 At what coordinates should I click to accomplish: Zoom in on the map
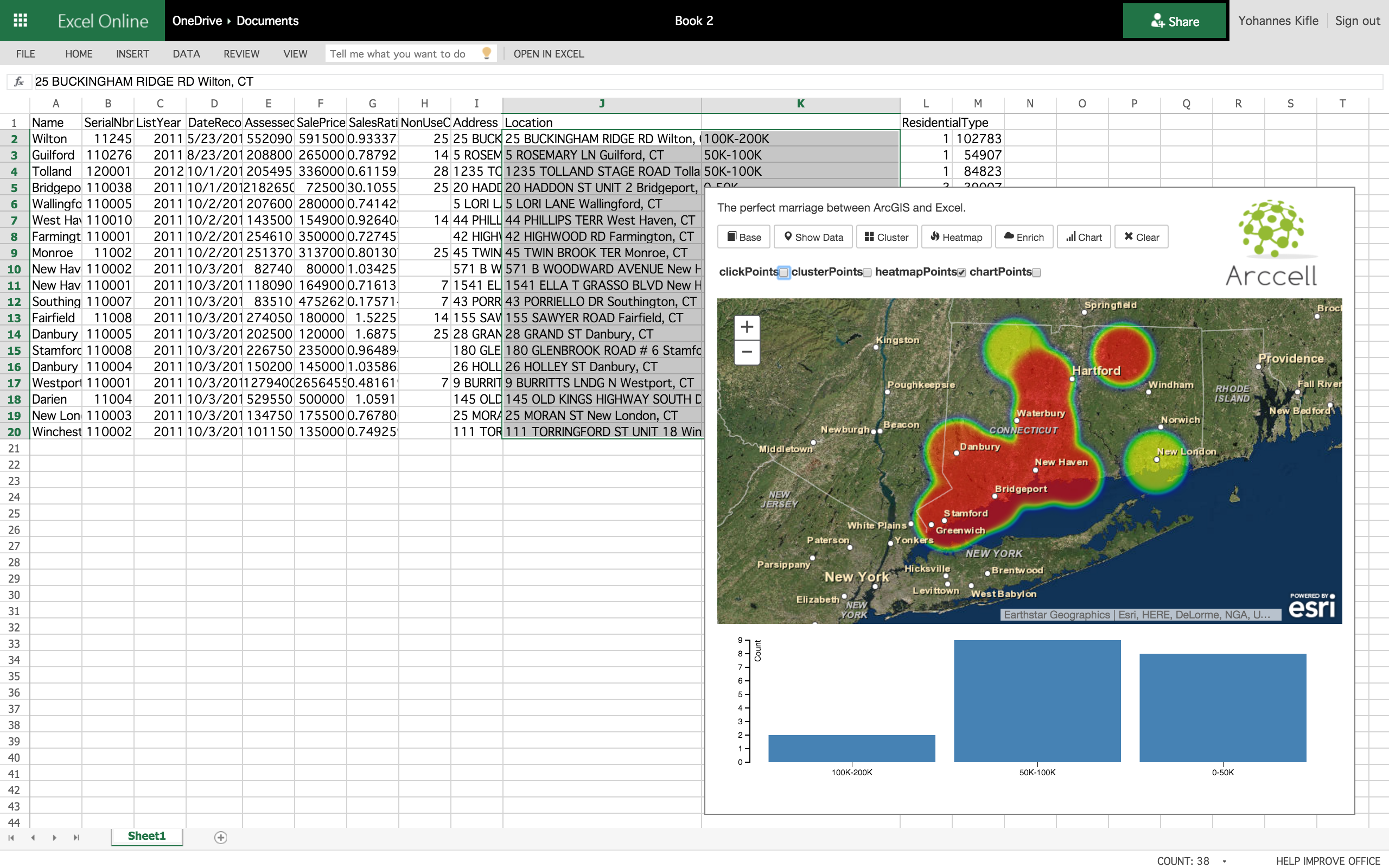point(746,327)
